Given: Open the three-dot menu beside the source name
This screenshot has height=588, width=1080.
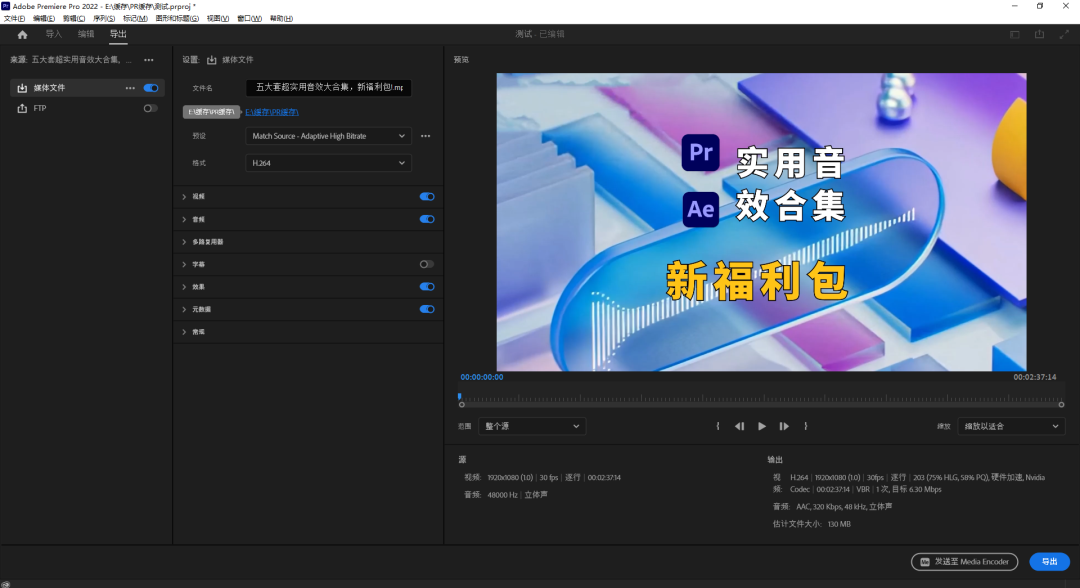Looking at the screenshot, I should [149, 60].
